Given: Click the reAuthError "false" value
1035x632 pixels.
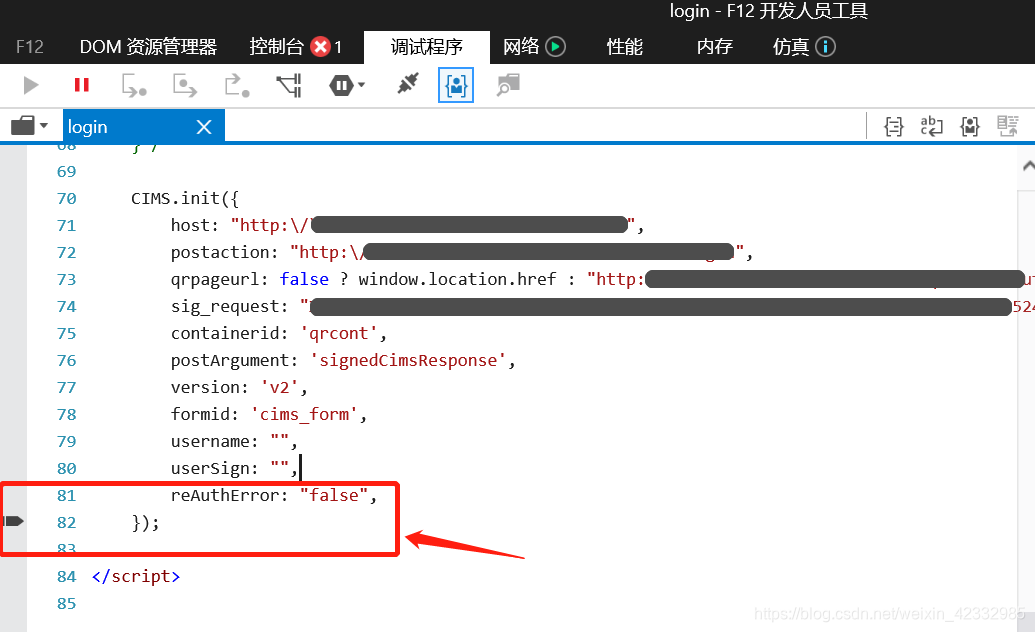Looking at the screenshot, I should 334,495.
